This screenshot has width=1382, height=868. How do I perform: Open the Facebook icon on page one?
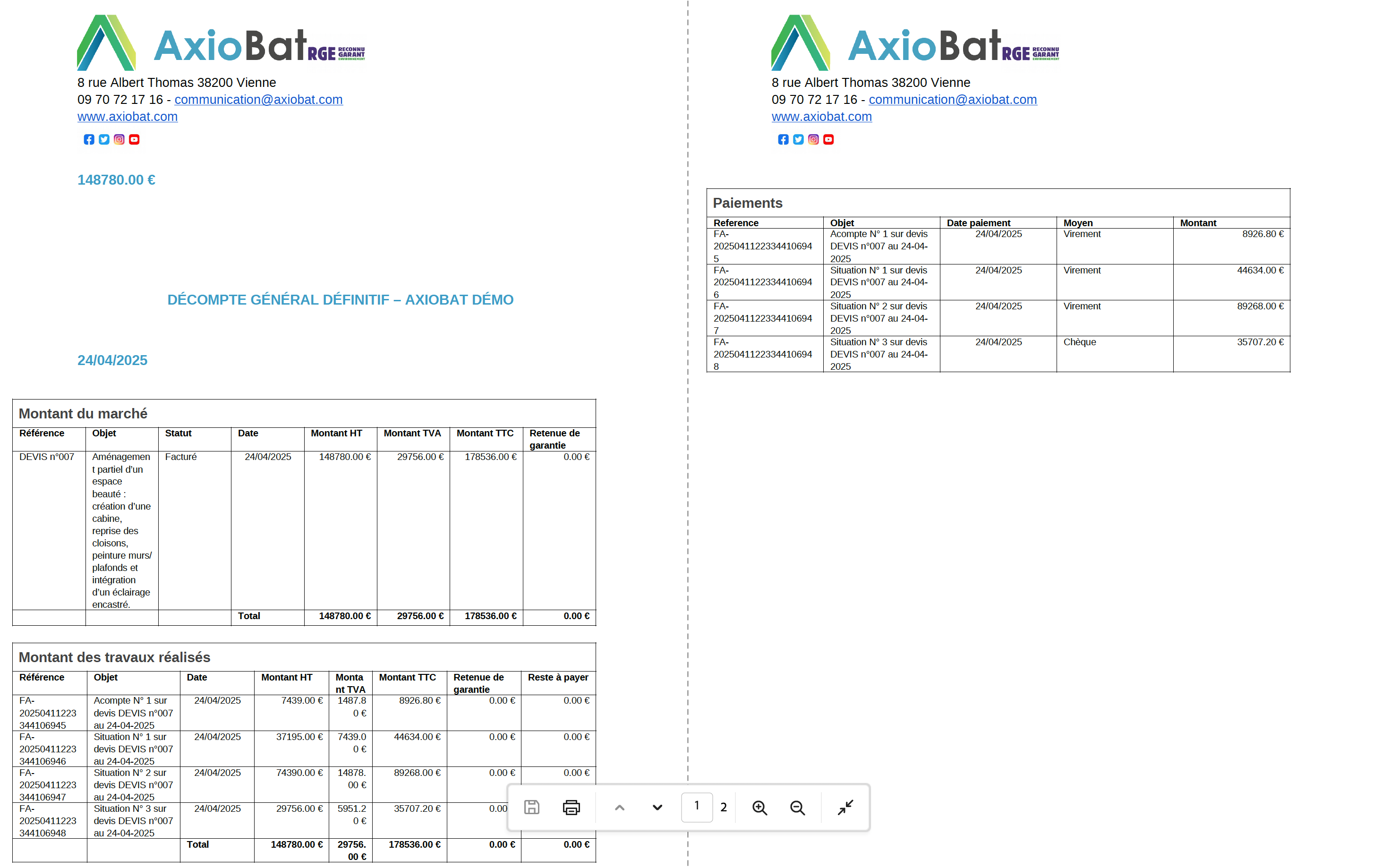[x=89, y=139]
